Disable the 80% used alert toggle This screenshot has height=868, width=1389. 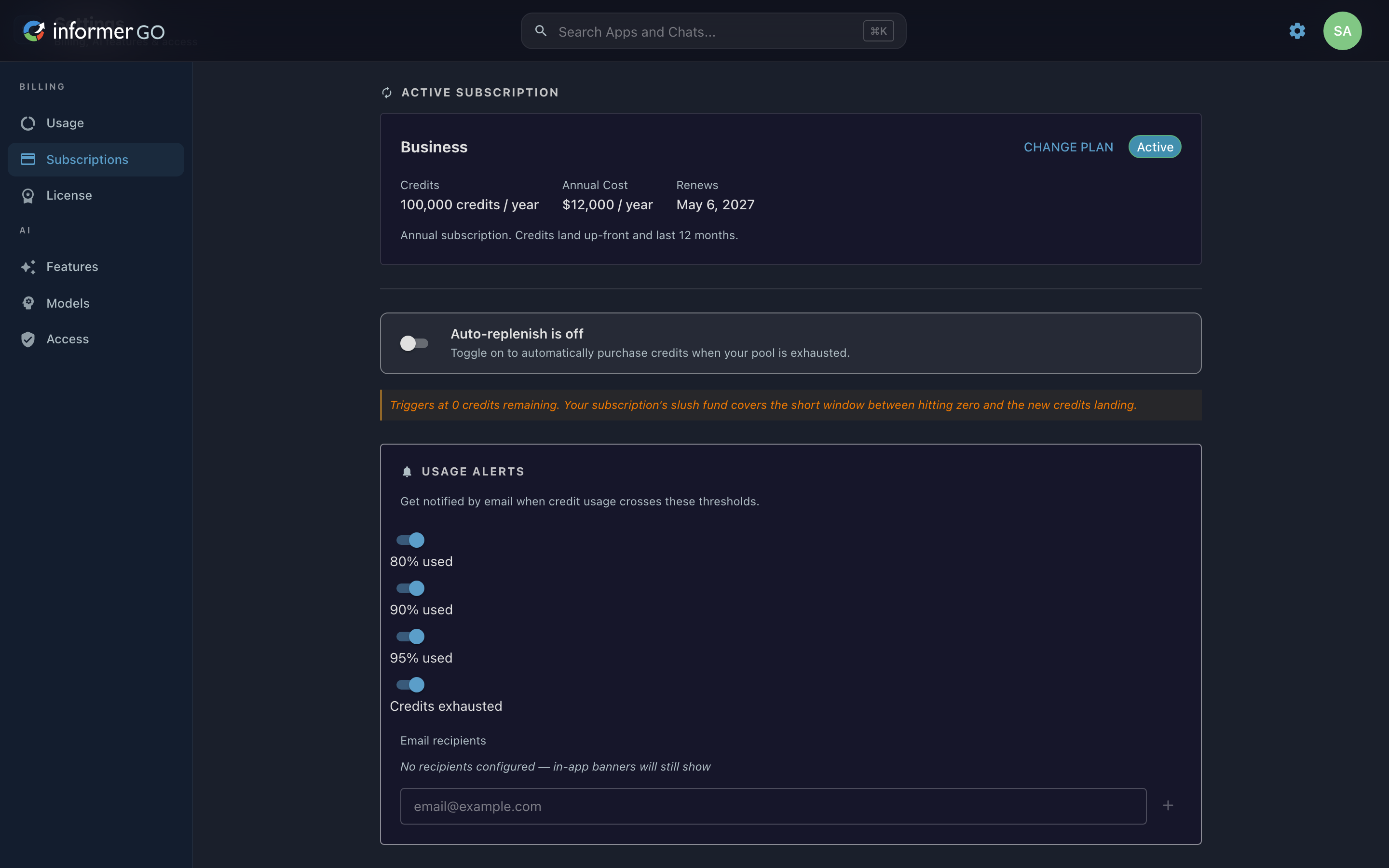tap(410, 540)
